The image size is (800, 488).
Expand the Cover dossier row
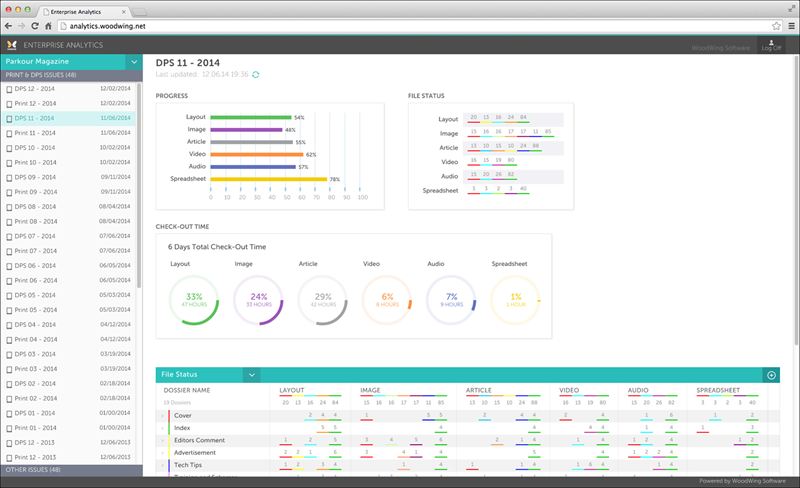(163, 415)
